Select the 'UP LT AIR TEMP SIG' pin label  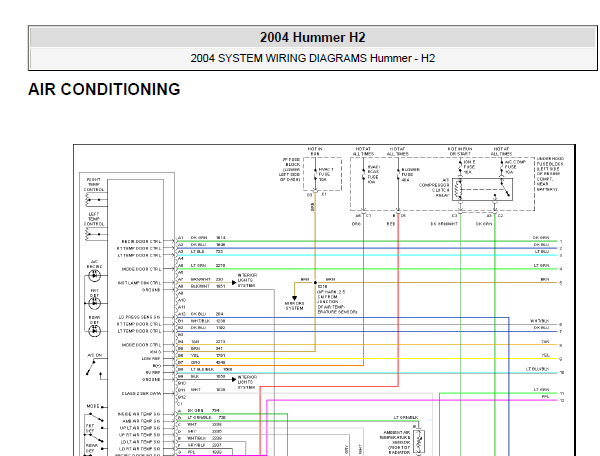click(140, 428)
